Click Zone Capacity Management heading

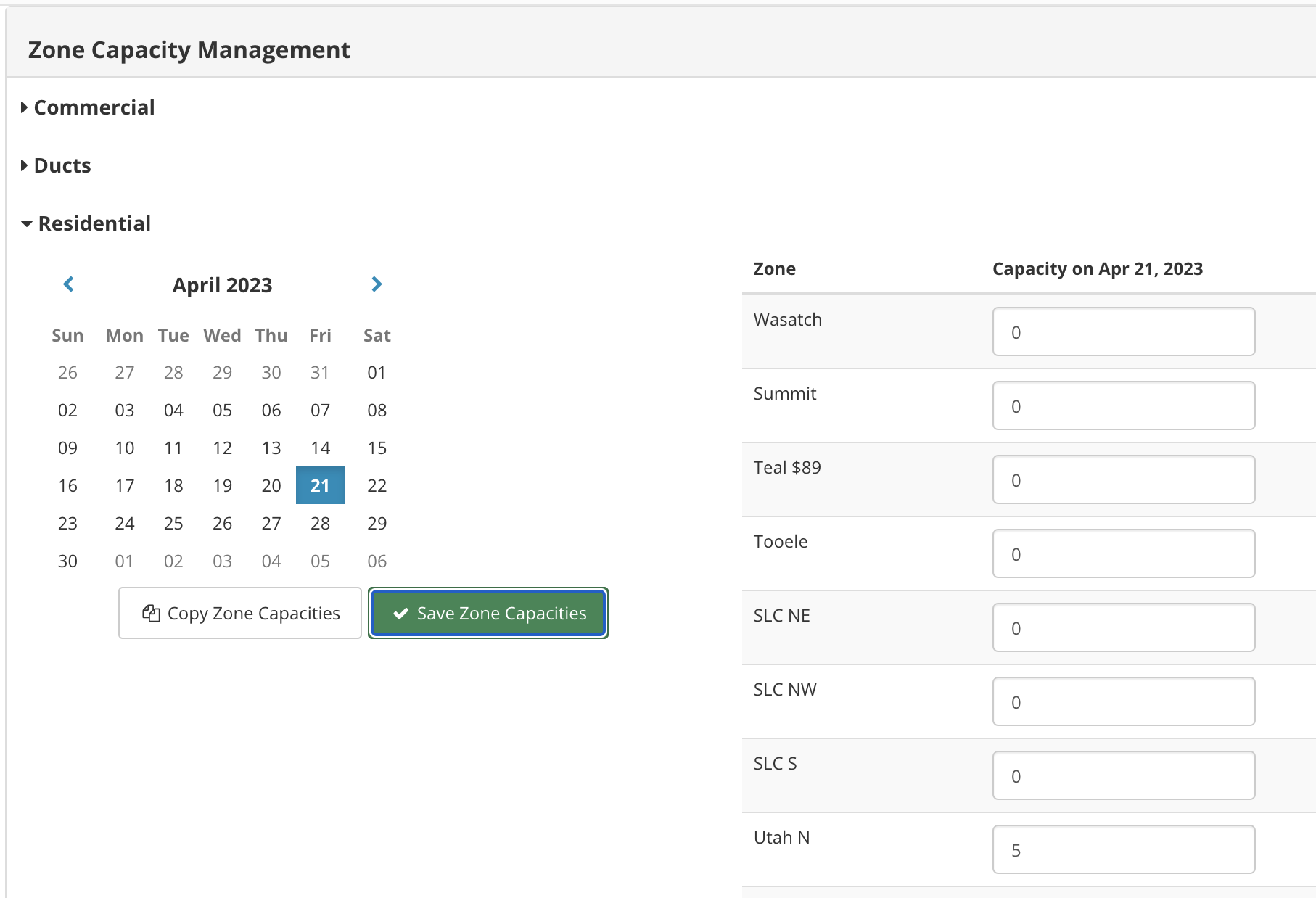(x=189, y=49)
